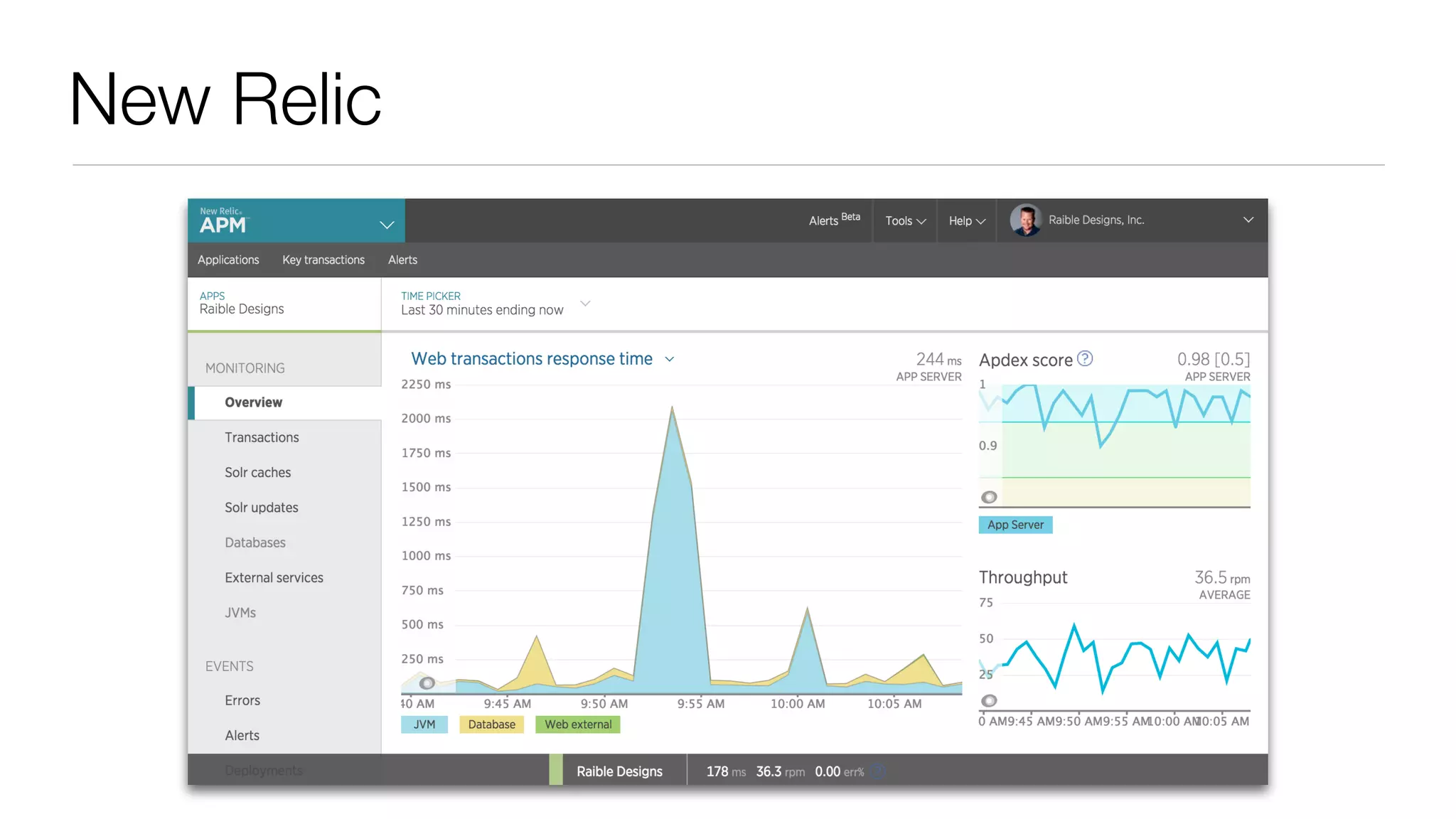1456x819 pixels.
Task: Open Errors under Events
Action: 242,700
